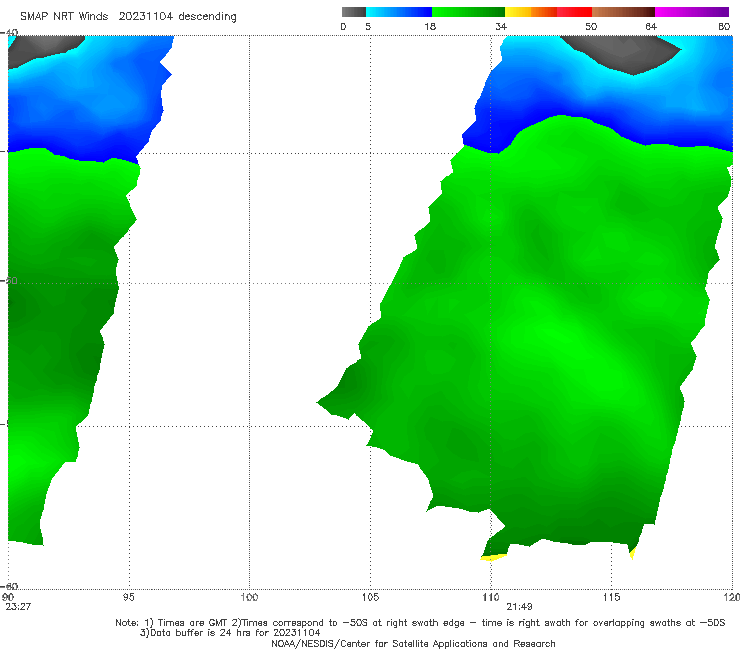Screen dimensions: 740x650
Task: Click the color bar label '64'
Action: (651, 27)
